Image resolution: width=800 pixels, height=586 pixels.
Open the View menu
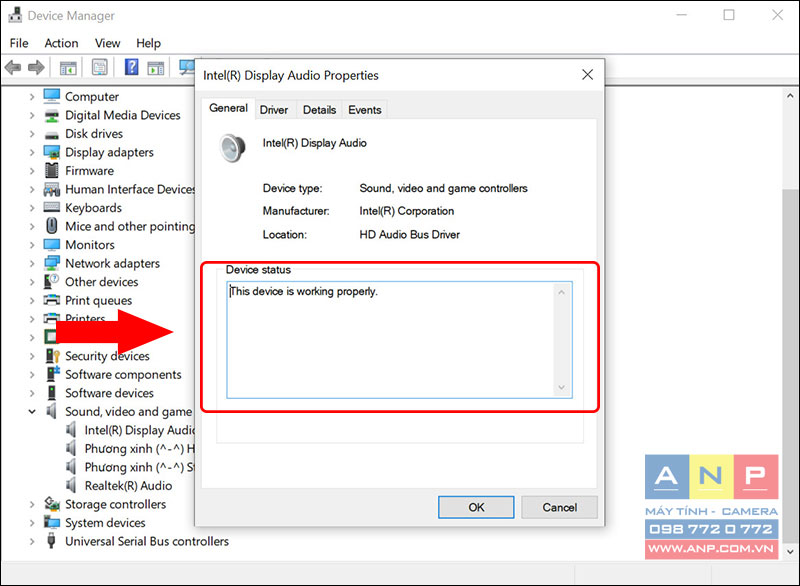[x=107, y=43]
